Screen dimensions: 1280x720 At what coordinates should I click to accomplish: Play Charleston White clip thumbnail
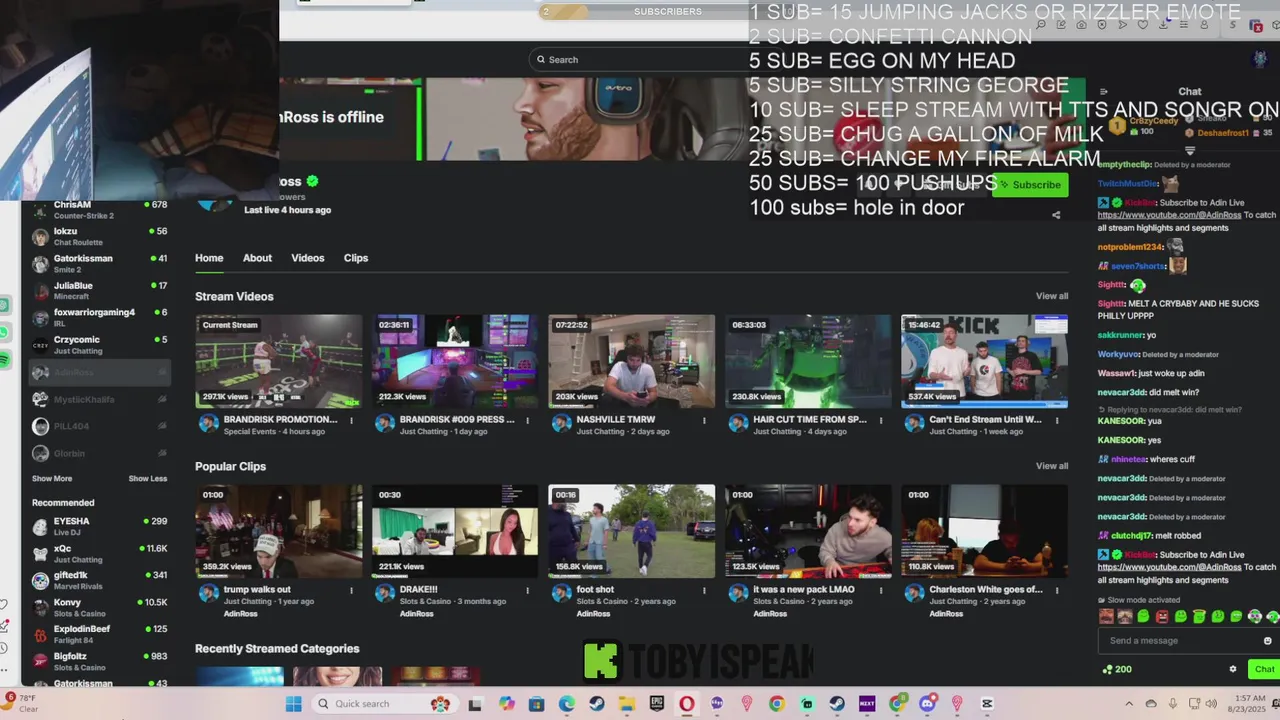(x=984, y=531)
